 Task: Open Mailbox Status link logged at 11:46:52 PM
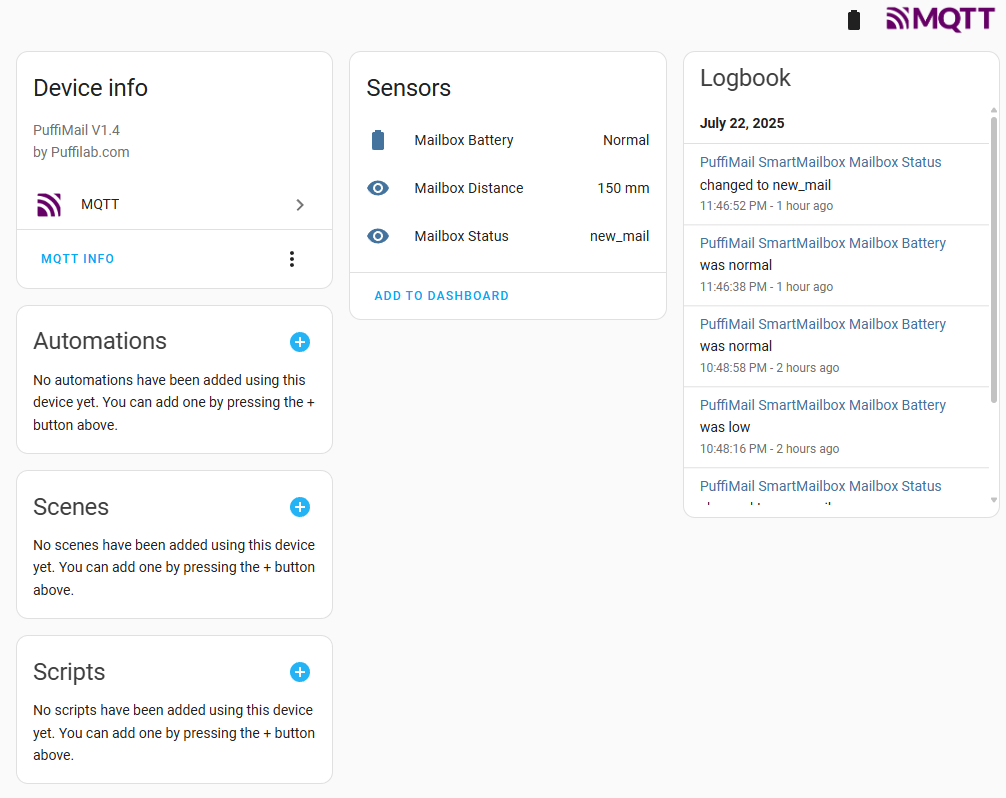click(x=820, y=162)
